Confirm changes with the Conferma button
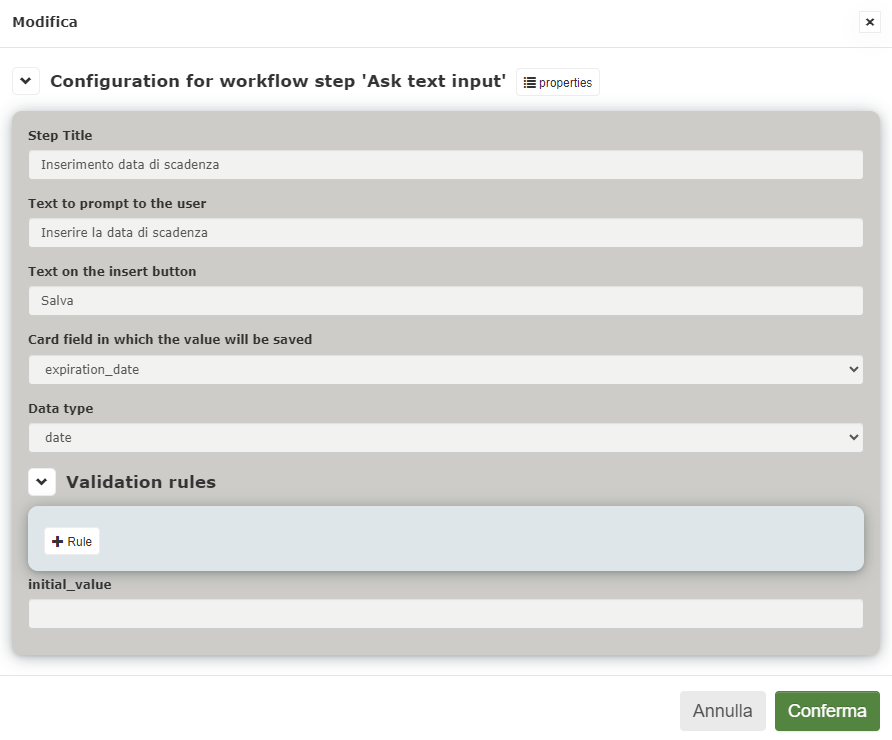 tap(827, 710)
